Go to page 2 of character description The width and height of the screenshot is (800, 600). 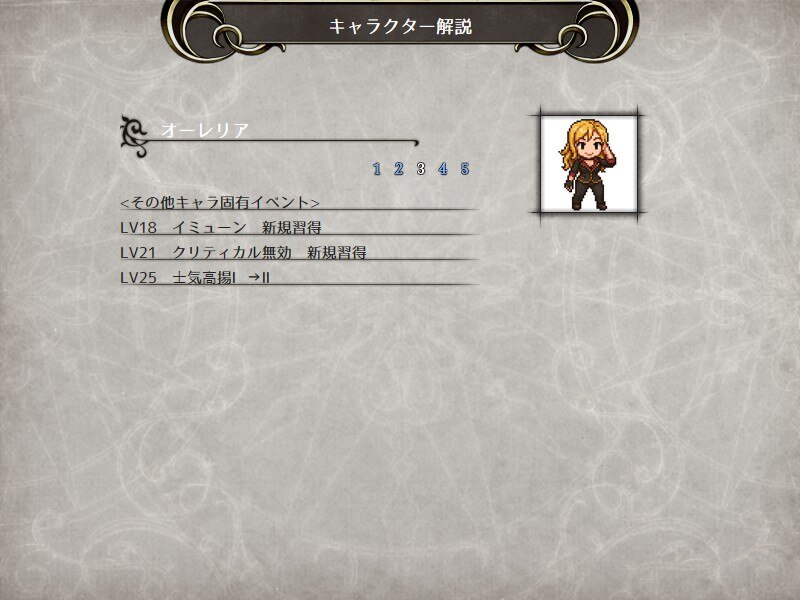398,169
